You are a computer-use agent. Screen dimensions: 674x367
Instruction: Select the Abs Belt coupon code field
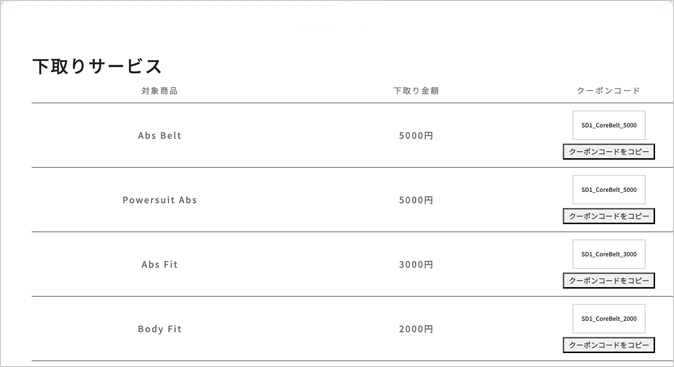(x=609, y=125)
